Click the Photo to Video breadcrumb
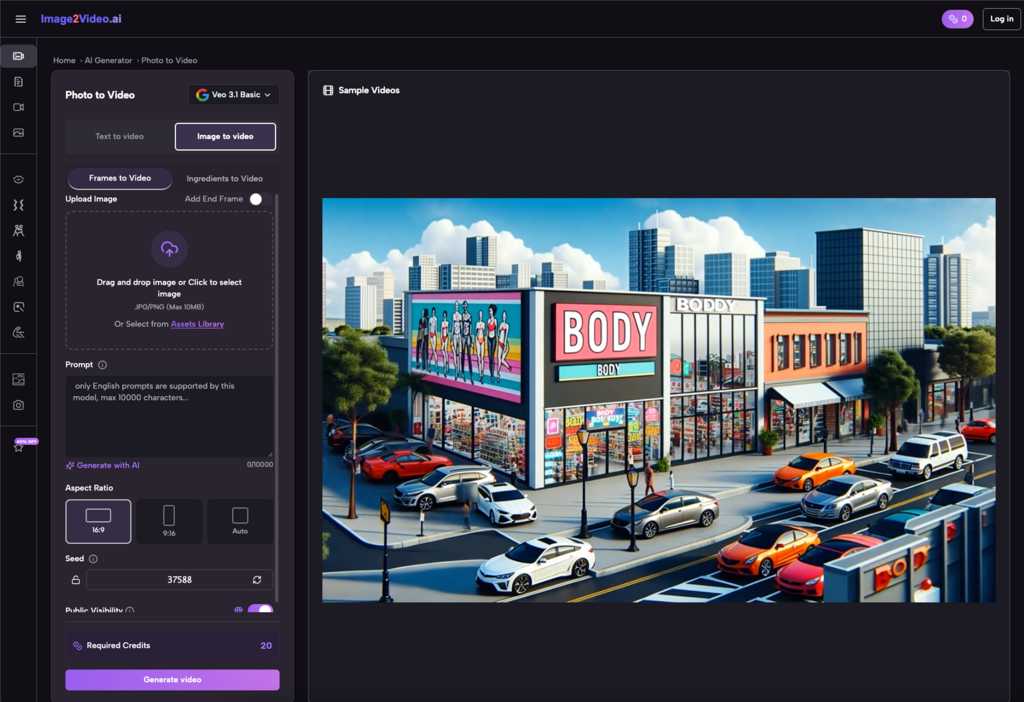Viewport: 1024px width, 702px height. (x=169, y=60)
